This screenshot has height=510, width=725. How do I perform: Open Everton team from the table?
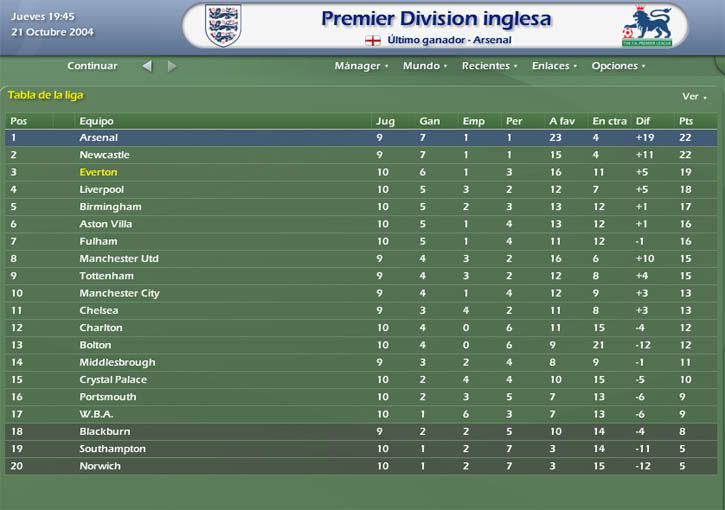pyautogui.click(x=98, y=172)
